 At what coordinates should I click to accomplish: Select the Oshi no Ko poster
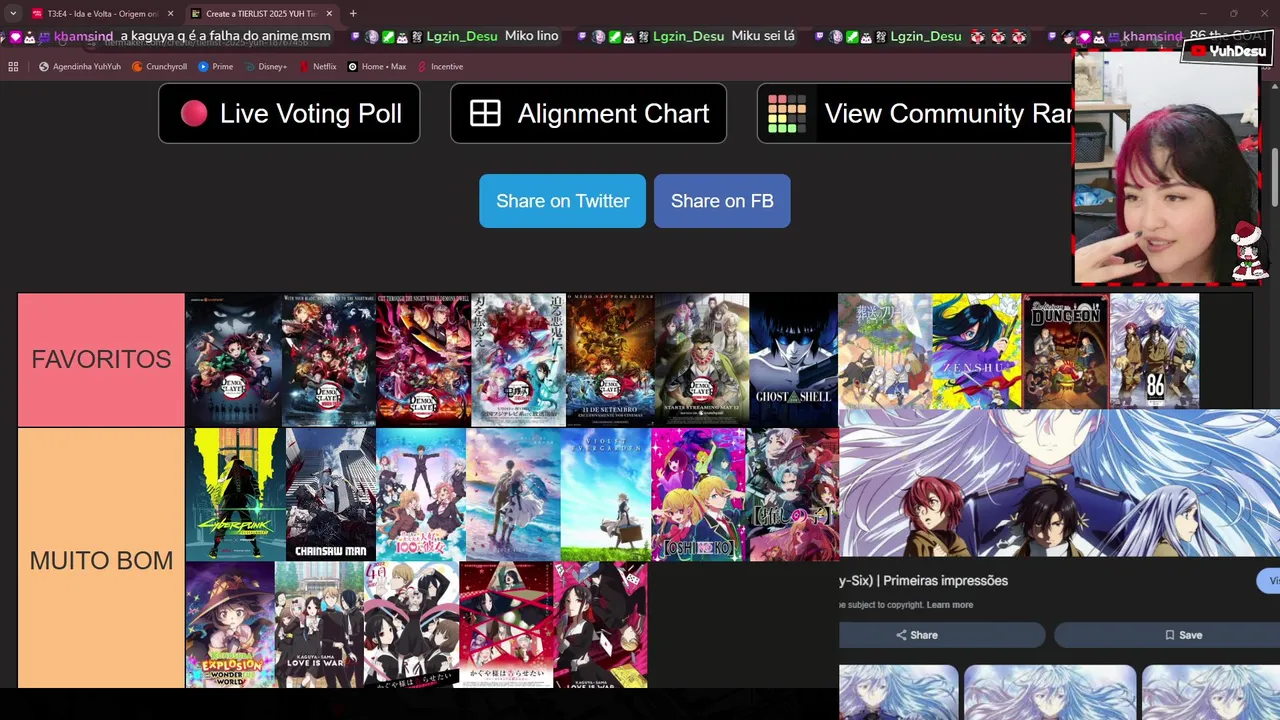pos(698,495)
